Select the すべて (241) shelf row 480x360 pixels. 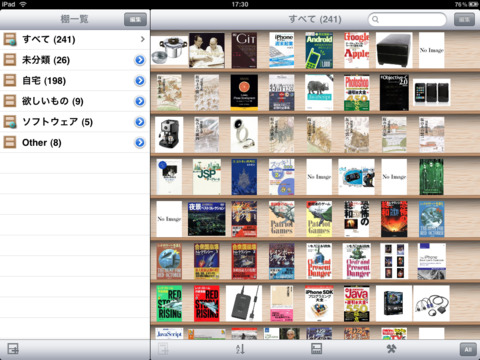[75, 39]
